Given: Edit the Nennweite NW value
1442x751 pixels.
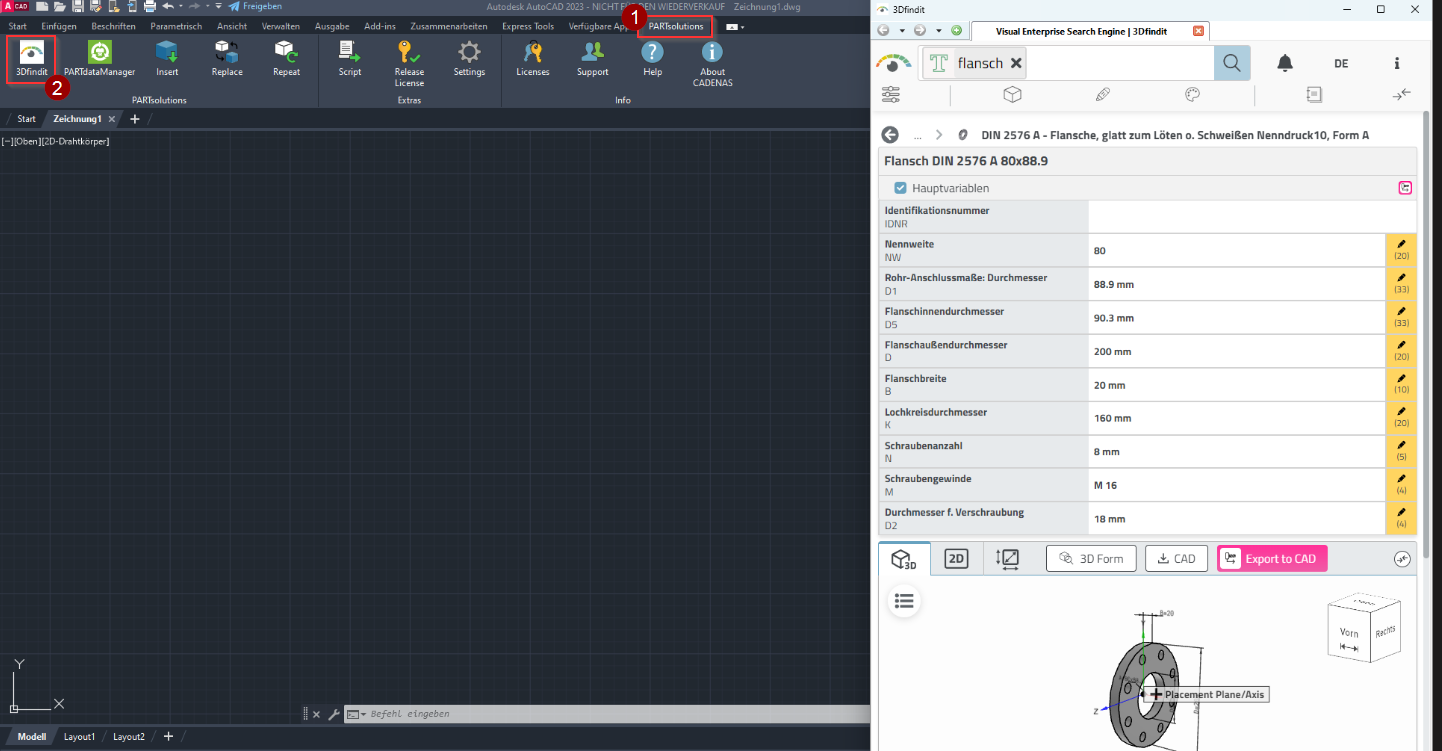Looking at the screenshot, I should click(x=1401, y=250).
